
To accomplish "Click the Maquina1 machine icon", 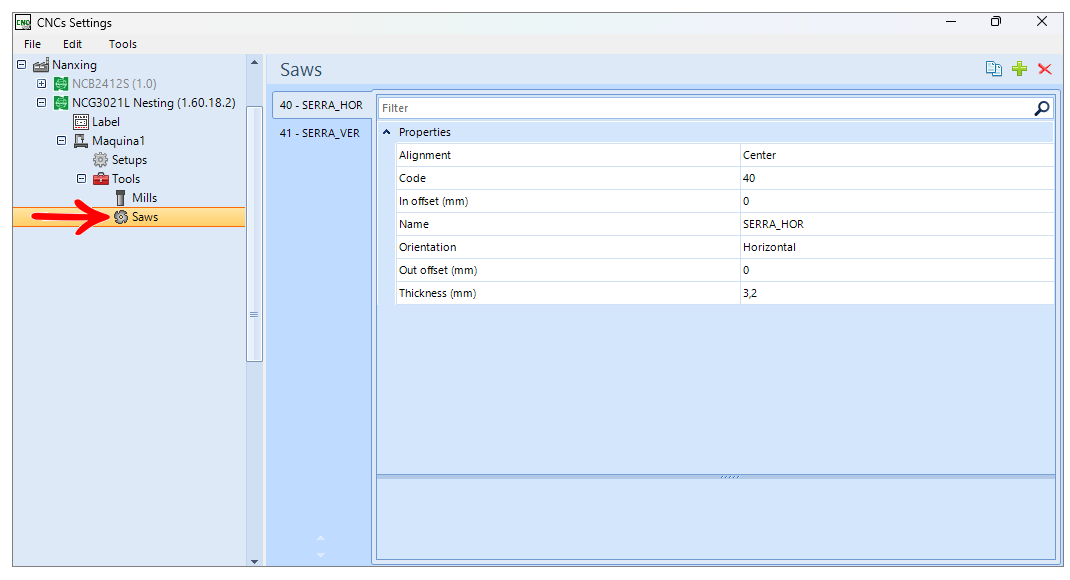I will coord(81,141).
